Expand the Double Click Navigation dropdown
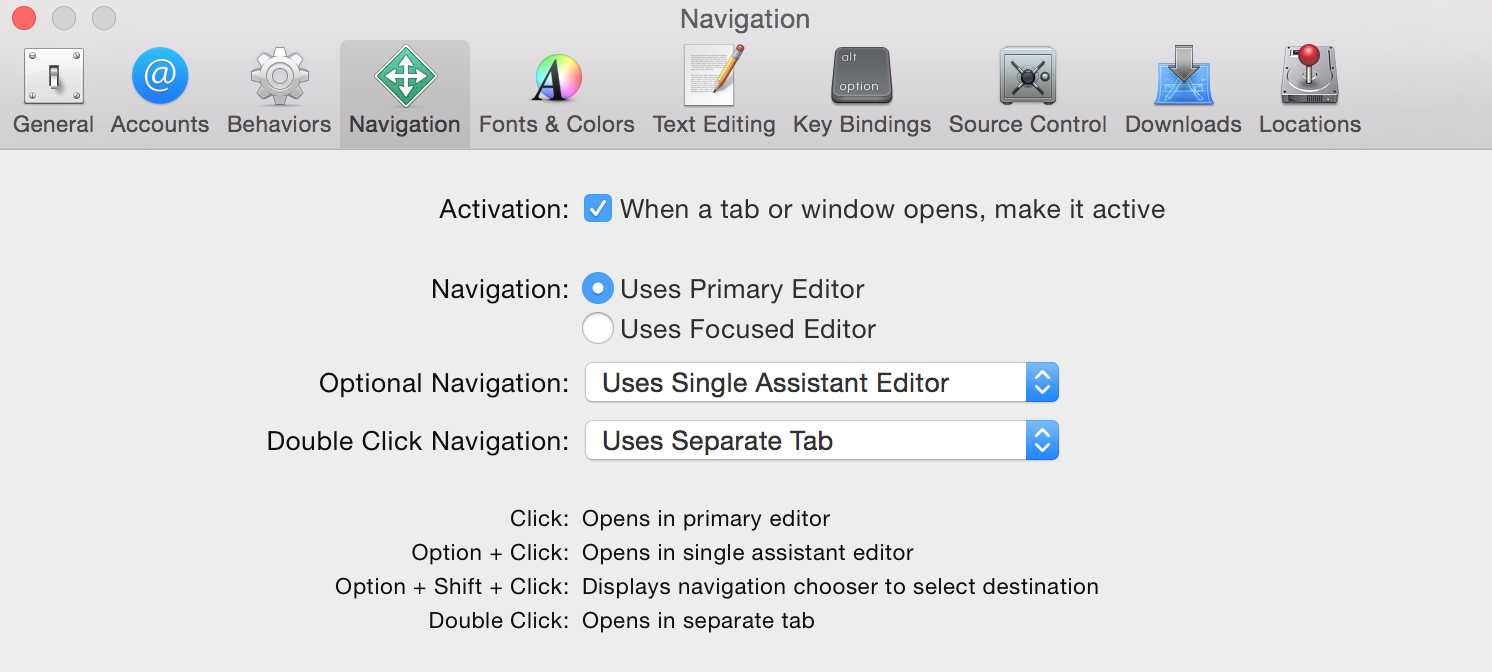The image size is (1492, 672). tap(822, 441)
